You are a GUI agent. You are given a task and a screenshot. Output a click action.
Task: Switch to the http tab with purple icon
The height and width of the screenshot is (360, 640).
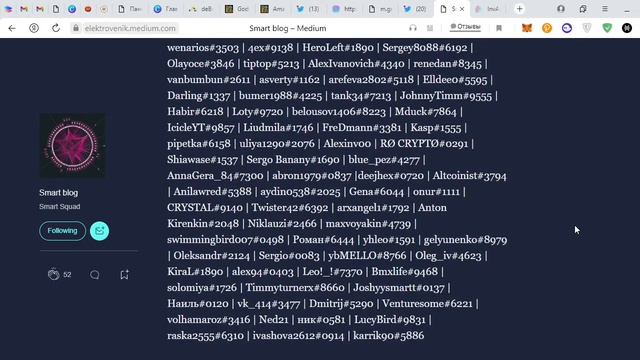[344, 9]
